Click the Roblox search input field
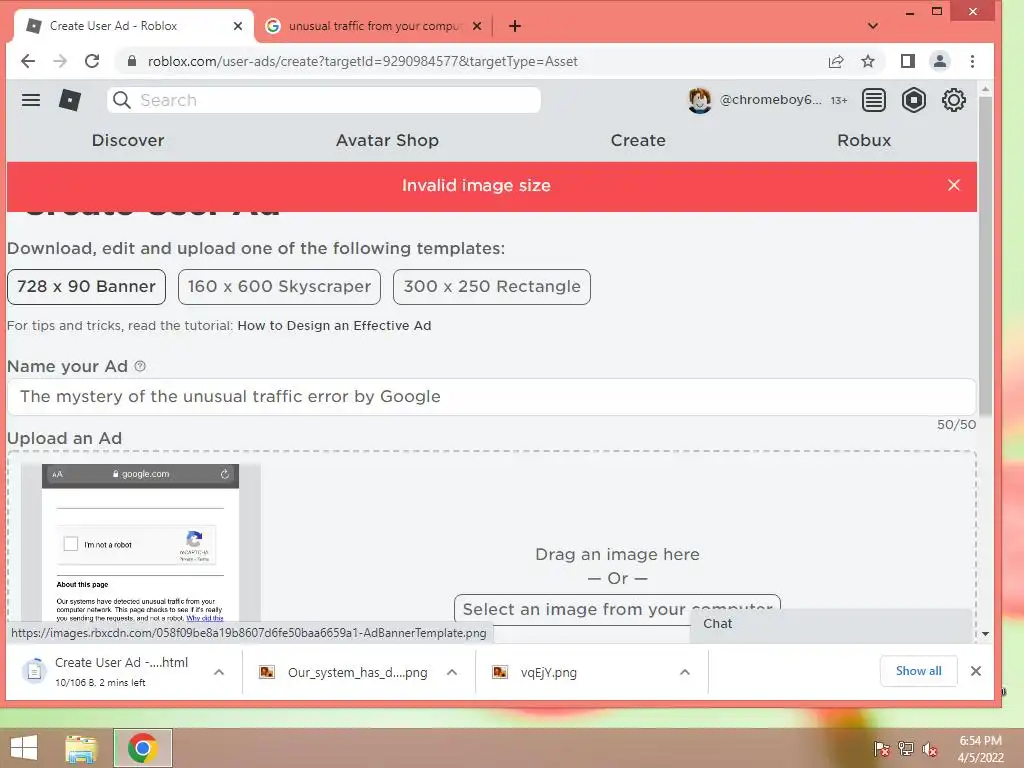This screenshot has width=1024, height=768. pos(324,100)
